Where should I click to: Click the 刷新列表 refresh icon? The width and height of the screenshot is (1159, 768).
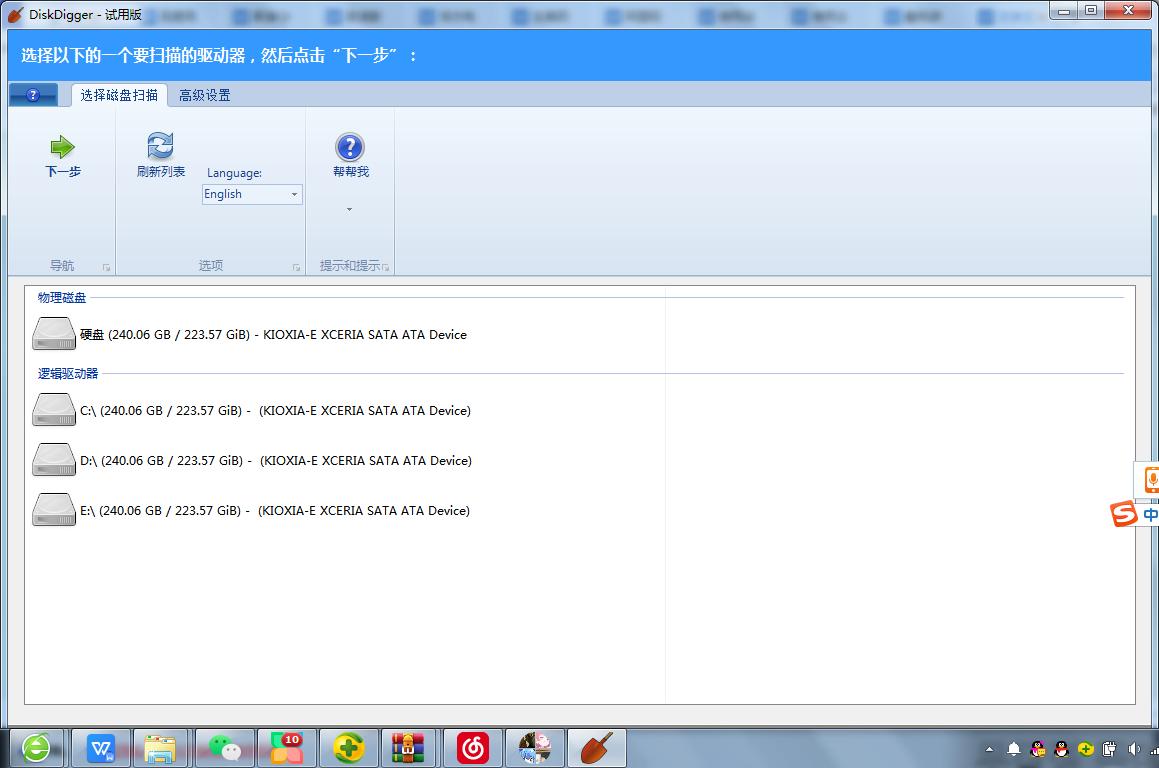[x=160, y=144]
